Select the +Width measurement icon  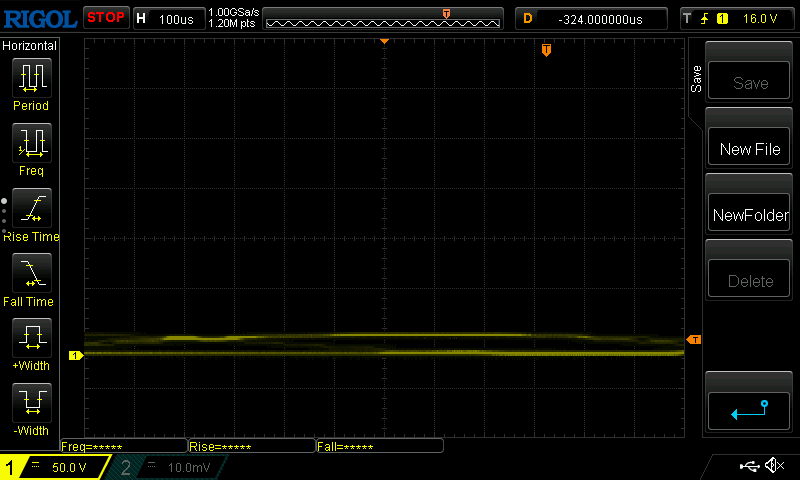pyautogui.click(x=32, y=338)
